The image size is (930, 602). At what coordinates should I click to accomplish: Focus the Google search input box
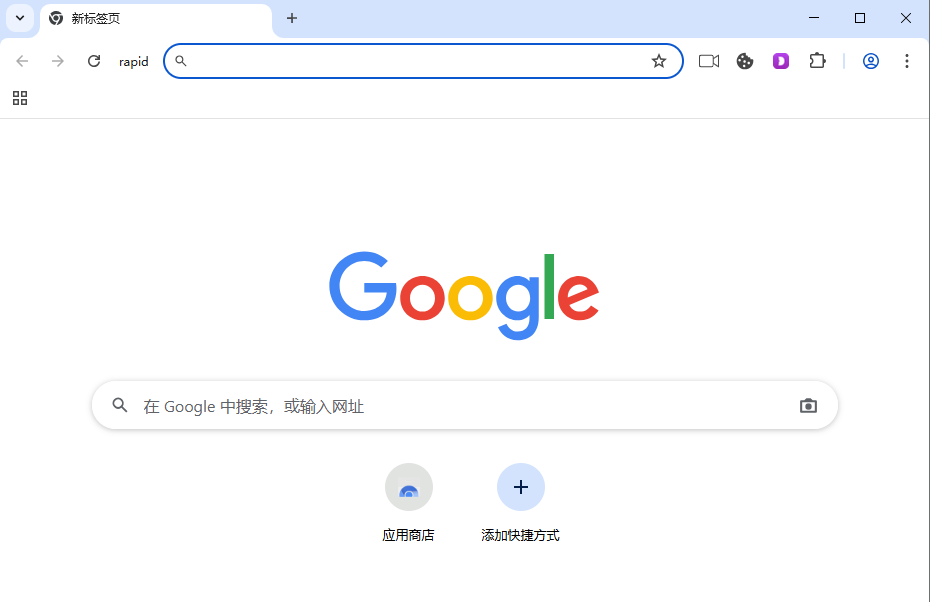click(465, 406)
